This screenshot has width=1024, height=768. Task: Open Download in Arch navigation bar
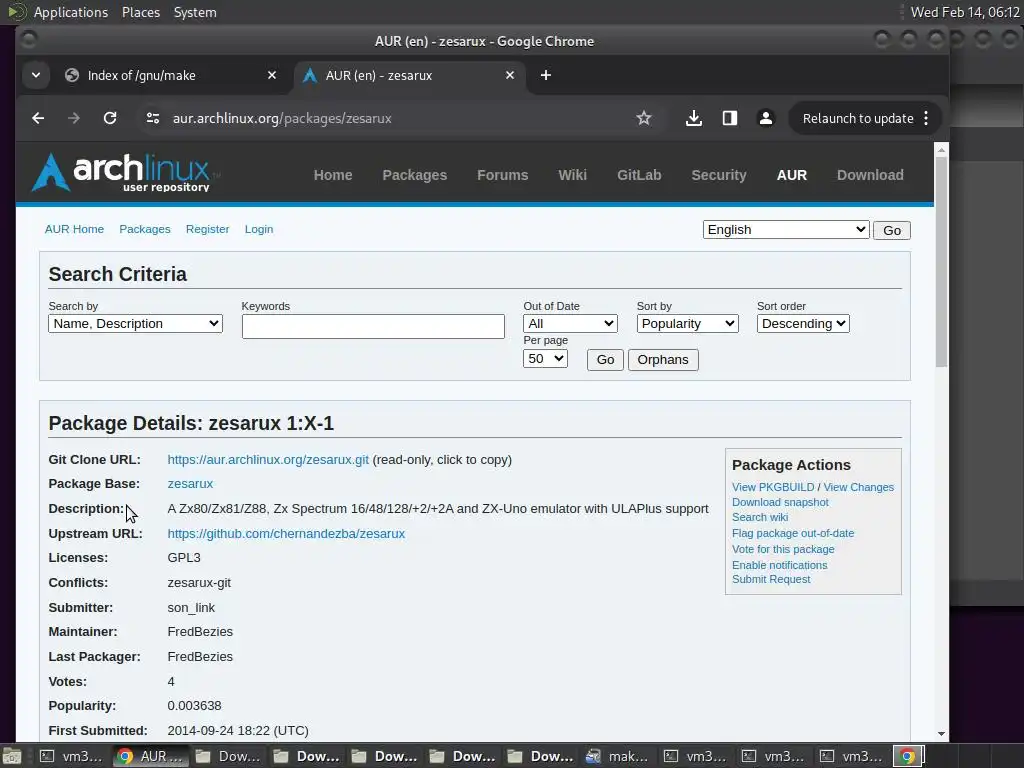[871, 175]
